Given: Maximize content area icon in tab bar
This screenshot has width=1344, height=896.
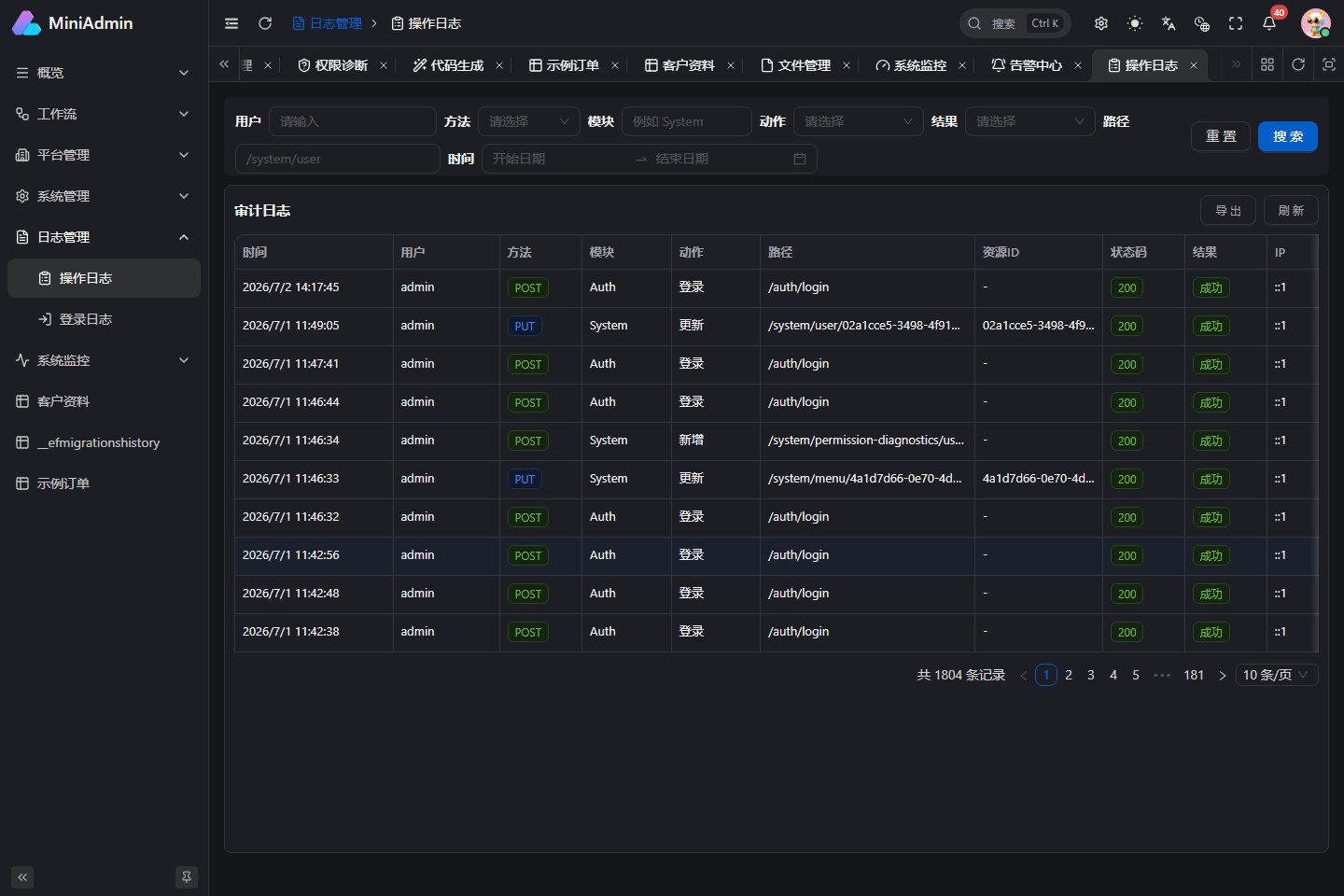Looking at the screenshot, I should click(1329, 64).
